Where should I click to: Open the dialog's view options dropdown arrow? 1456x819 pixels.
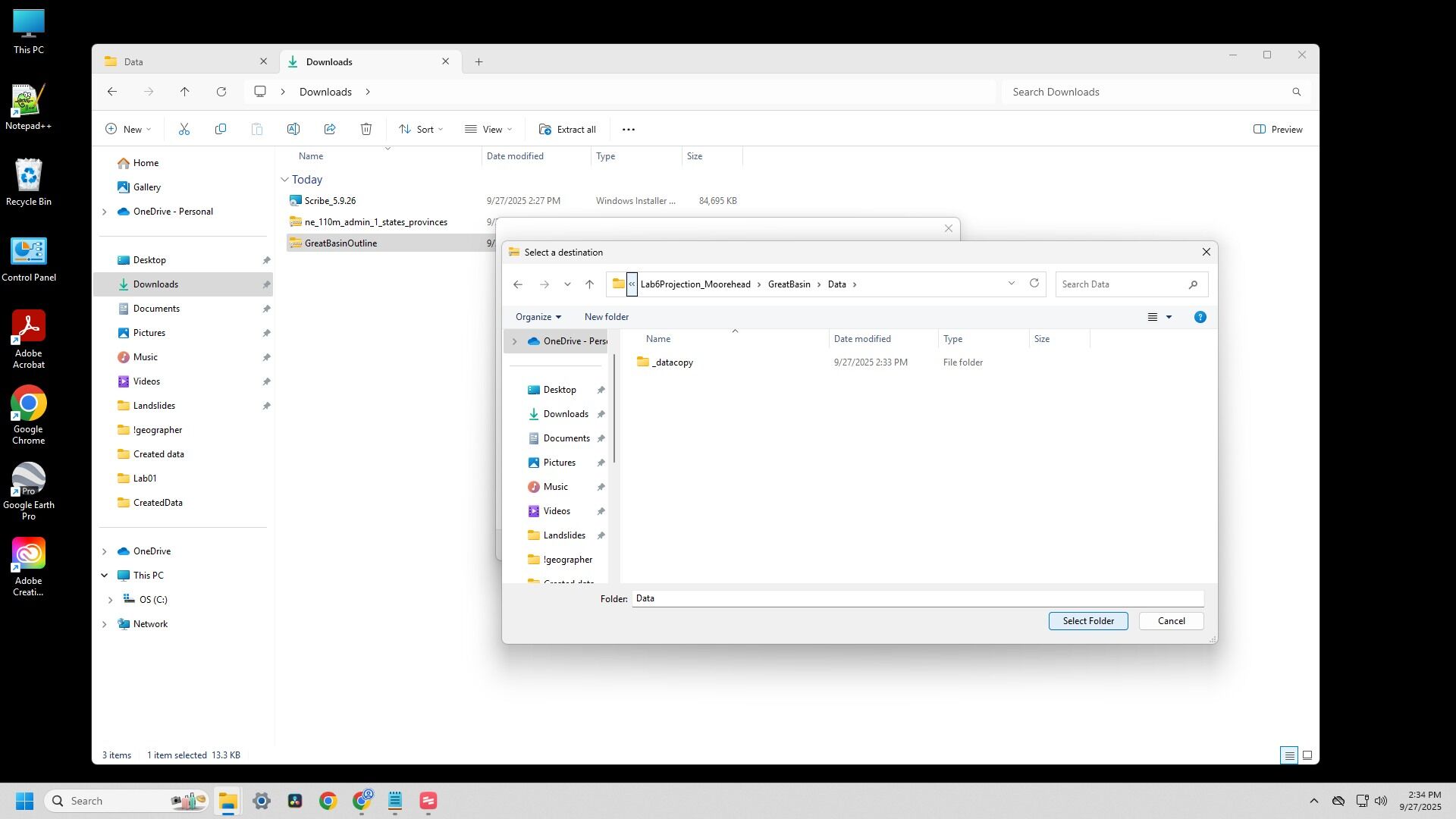pyautogui.click(x=1169, y=317)
